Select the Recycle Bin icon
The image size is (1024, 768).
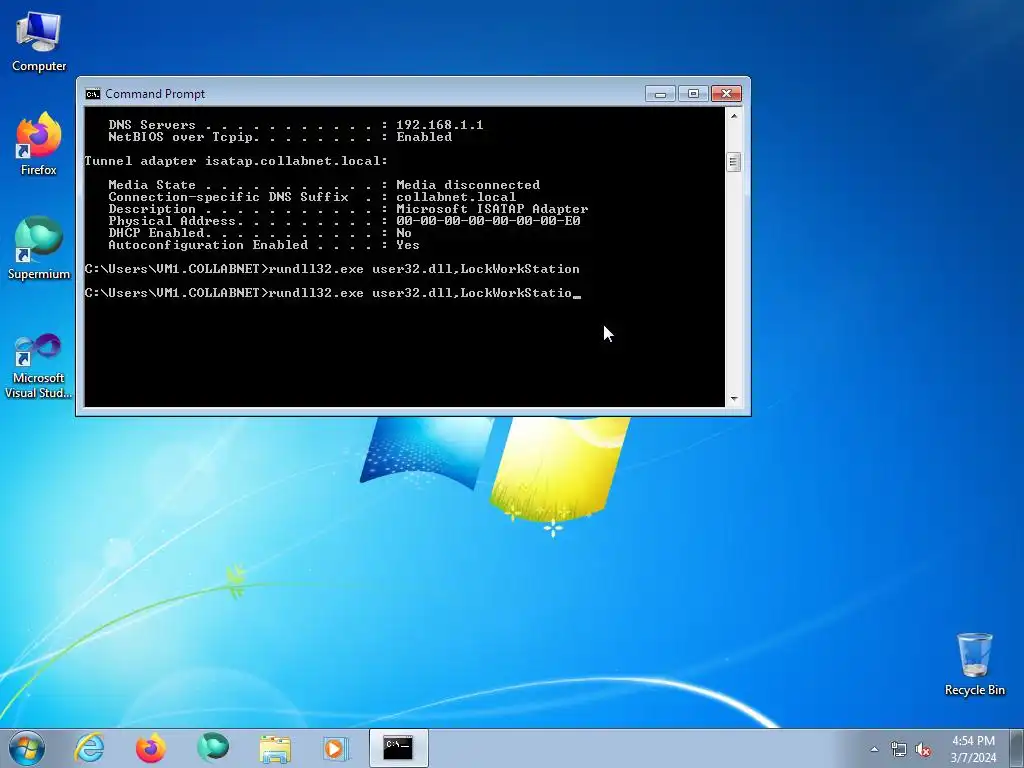pos(974,664)
